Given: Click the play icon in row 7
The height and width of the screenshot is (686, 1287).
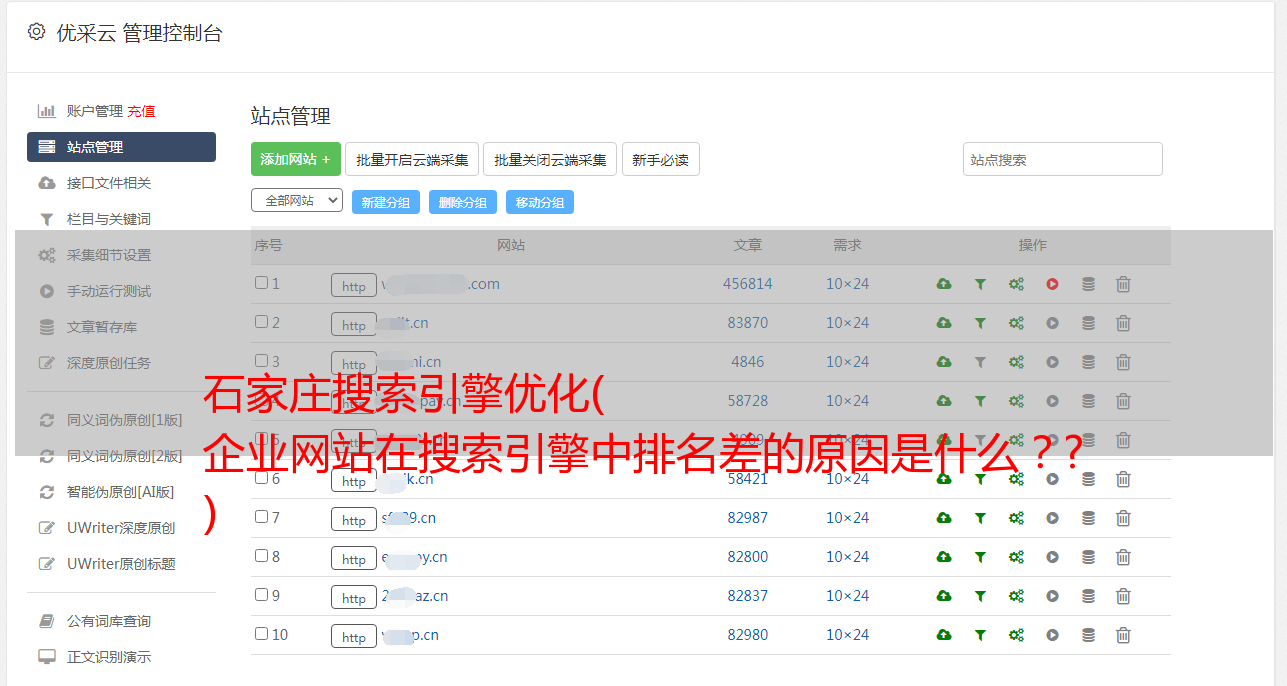Looking at the screenshot, I should (1052, 518).
